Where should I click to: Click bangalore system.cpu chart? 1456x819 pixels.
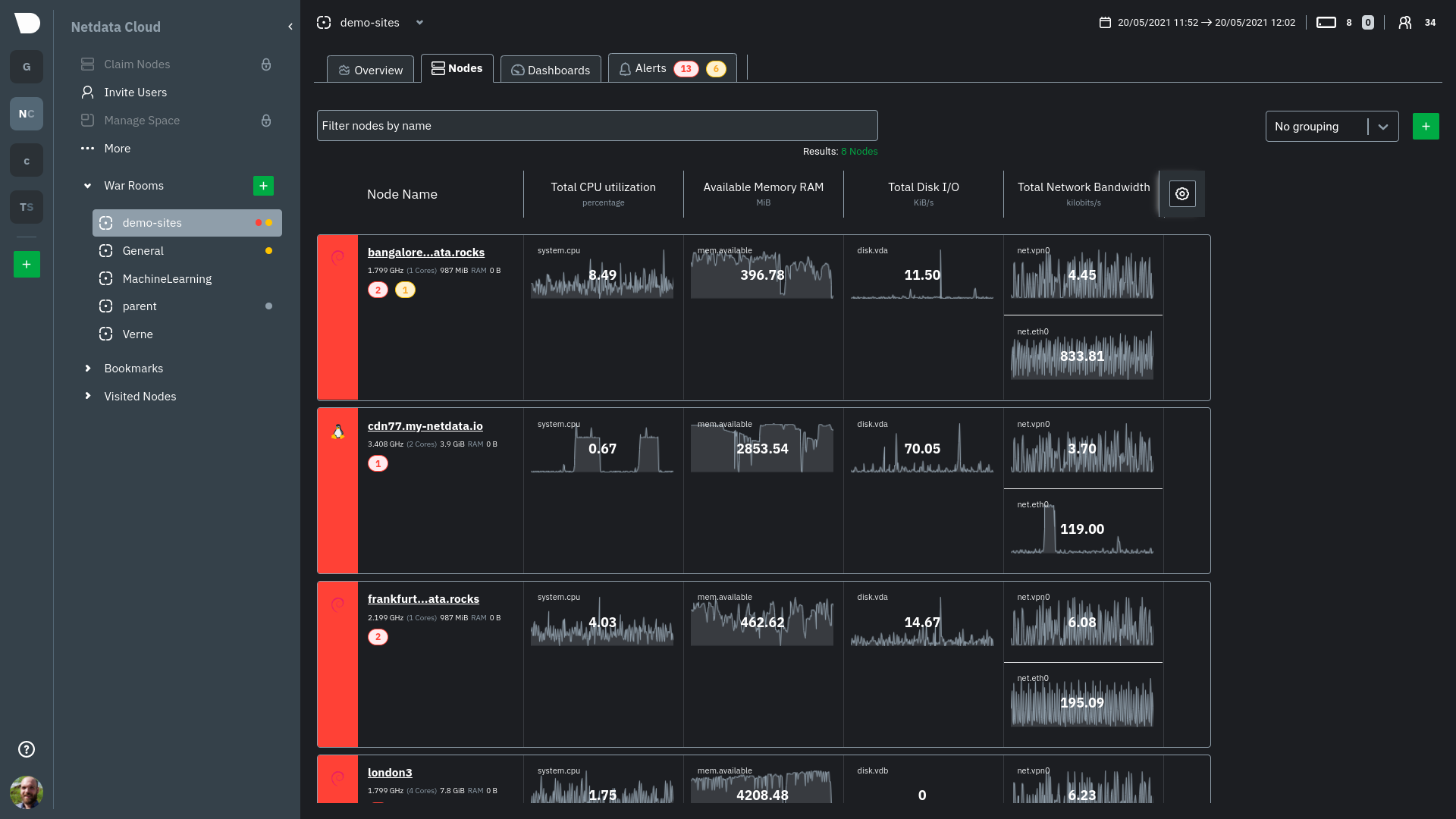(x=602, y=273)
